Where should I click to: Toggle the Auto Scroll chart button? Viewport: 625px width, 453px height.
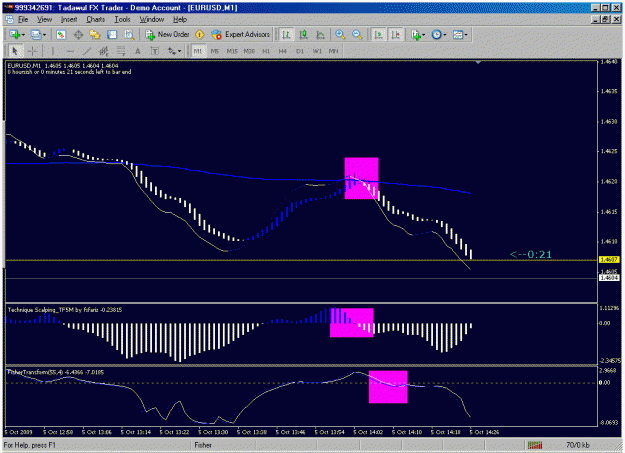tap(378, 35)
